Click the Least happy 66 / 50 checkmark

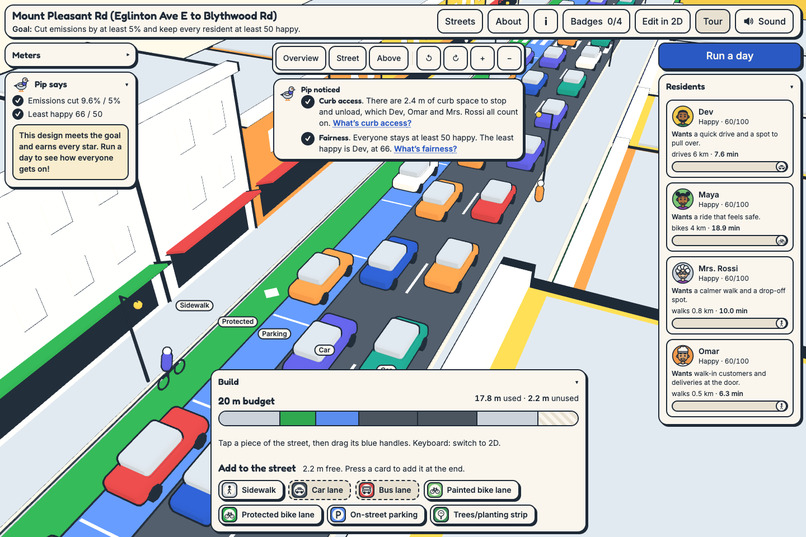(x=18, y=114)
